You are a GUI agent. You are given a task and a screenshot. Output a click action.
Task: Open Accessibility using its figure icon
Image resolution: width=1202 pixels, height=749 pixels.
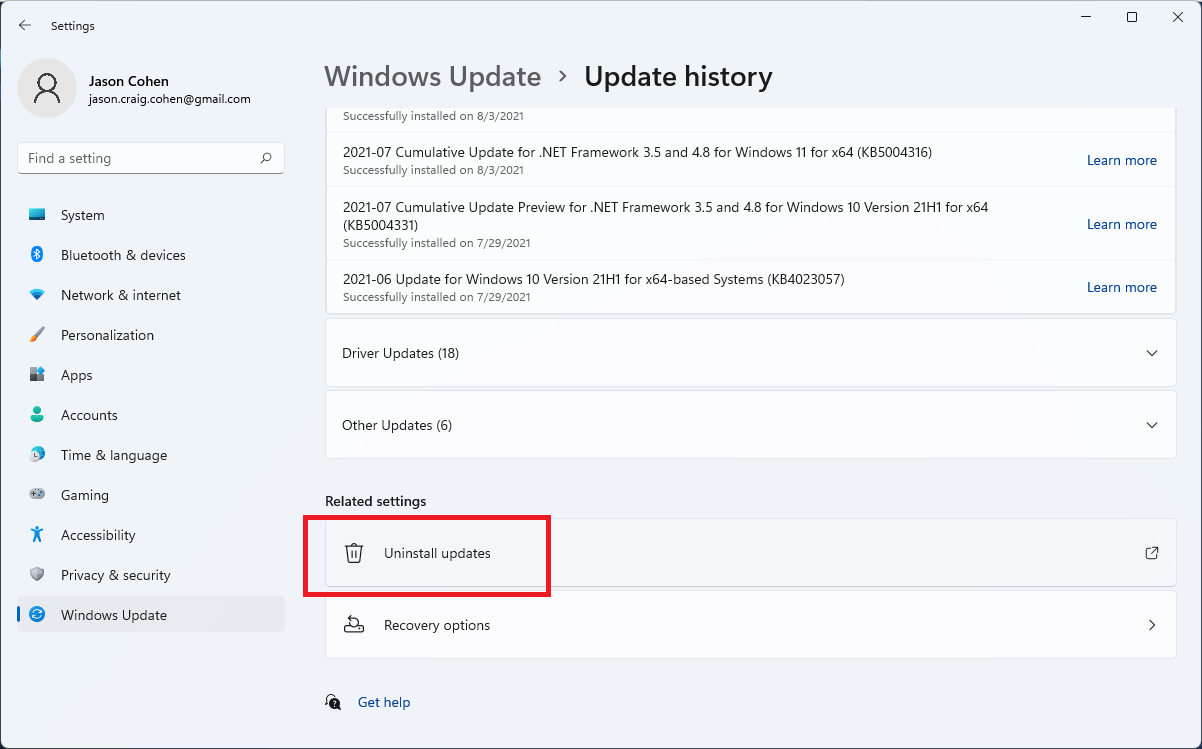(37, 535)
